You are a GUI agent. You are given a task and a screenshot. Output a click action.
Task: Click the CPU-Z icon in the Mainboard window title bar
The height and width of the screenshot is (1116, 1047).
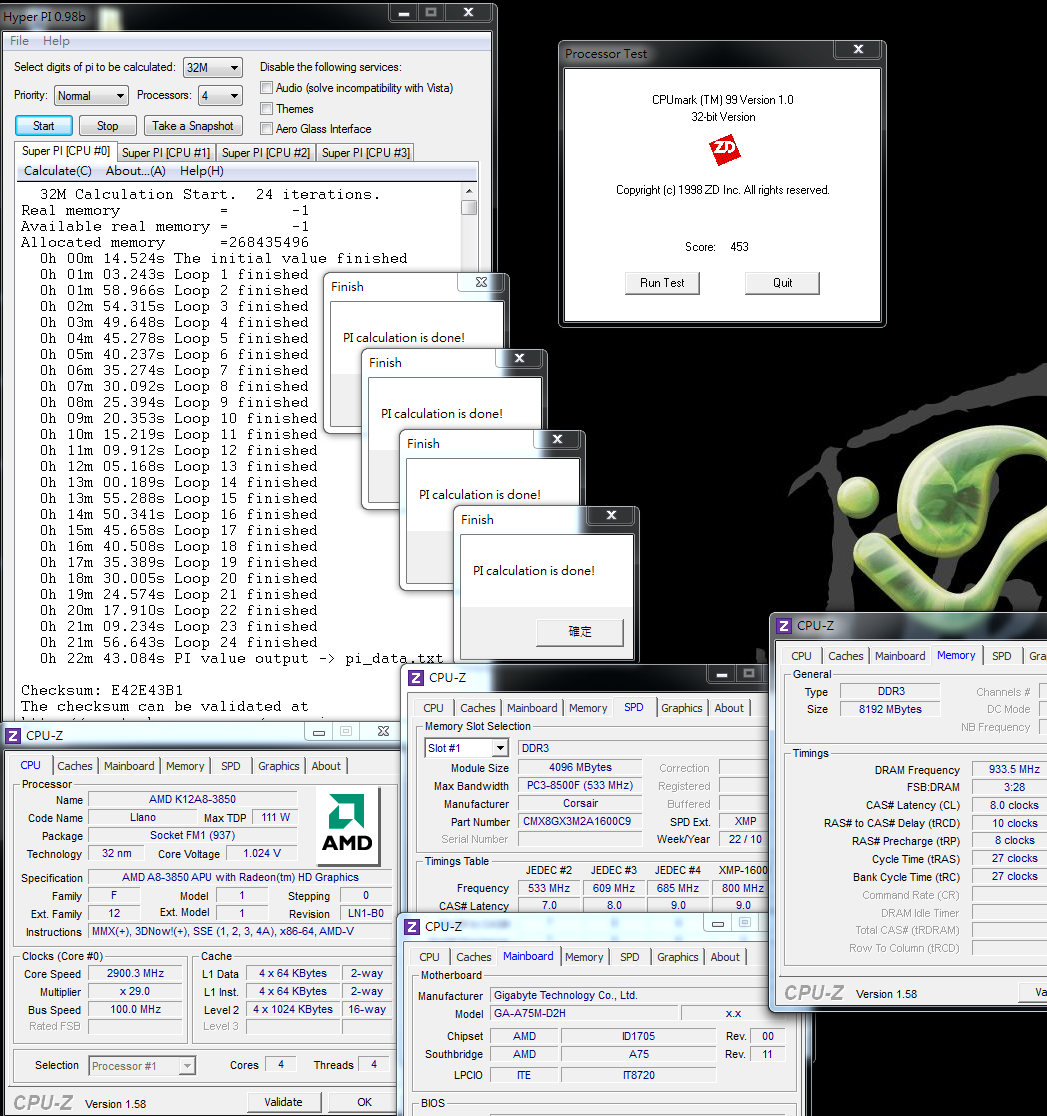coord(411,927)
